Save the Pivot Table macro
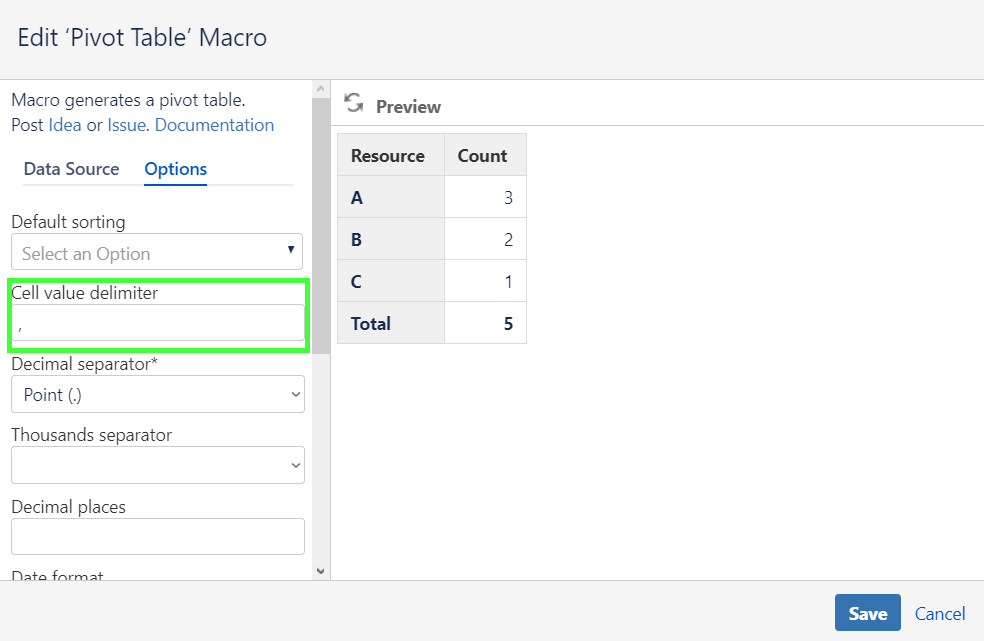984x641 pixels. 866,613
